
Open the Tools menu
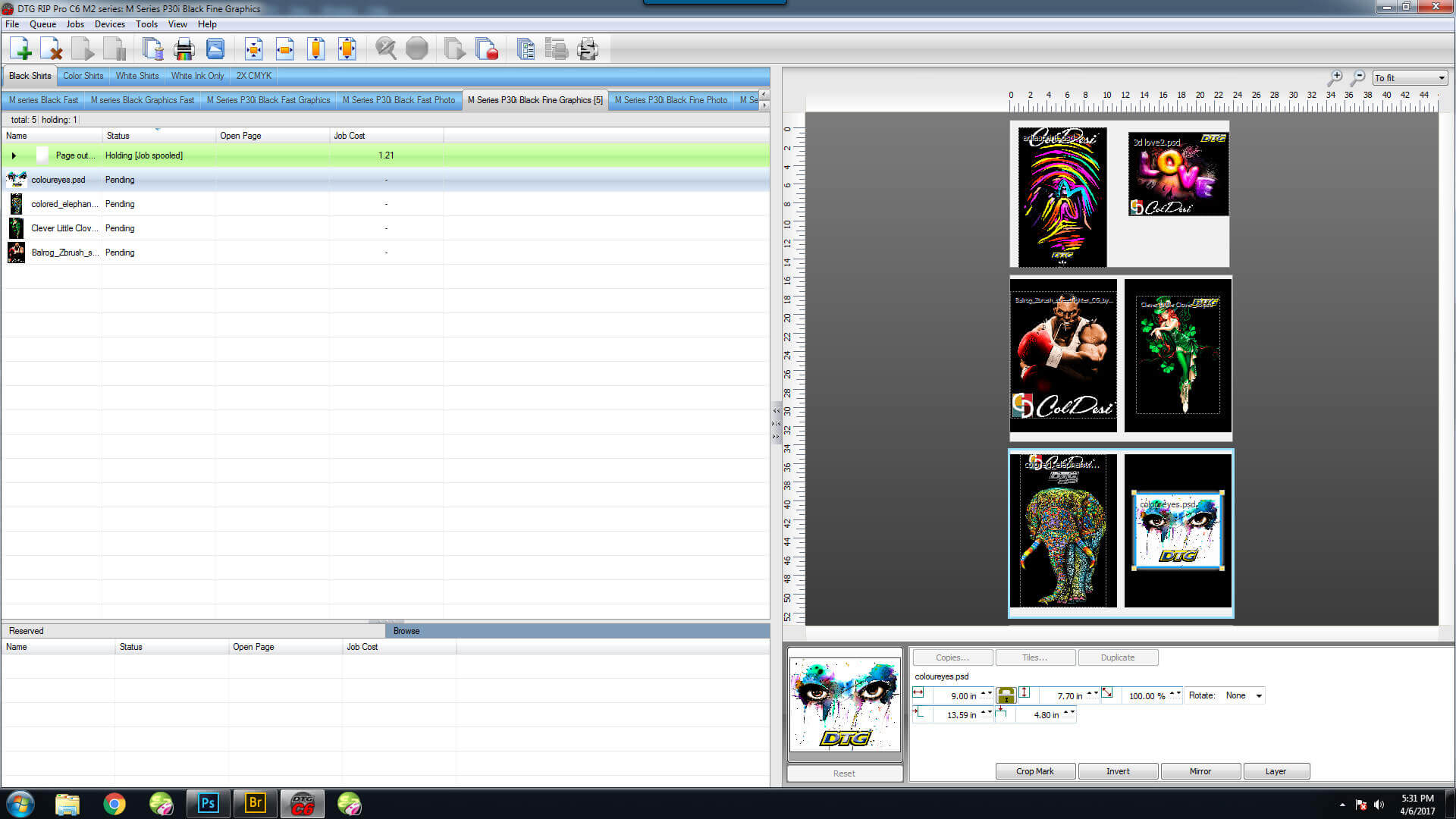[146, 24]
